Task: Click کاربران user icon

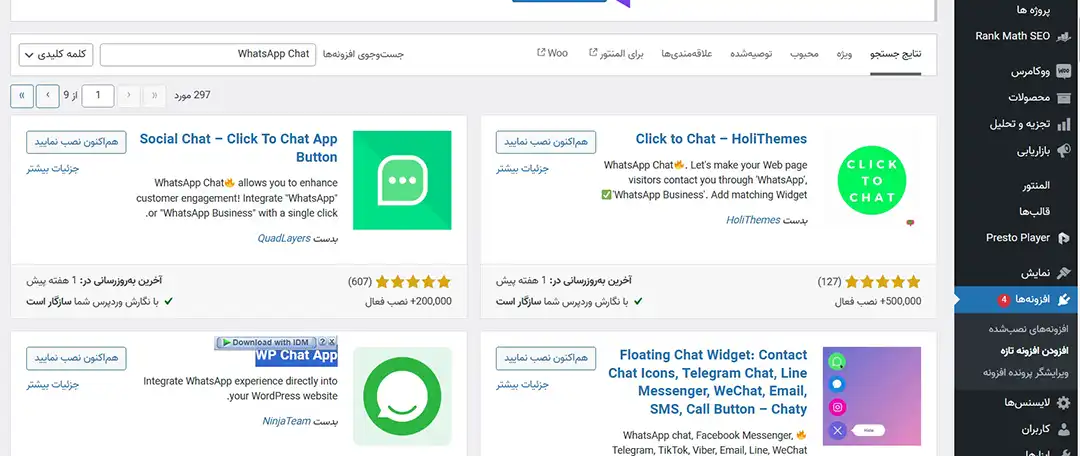Action: [x=1063, y=429]
